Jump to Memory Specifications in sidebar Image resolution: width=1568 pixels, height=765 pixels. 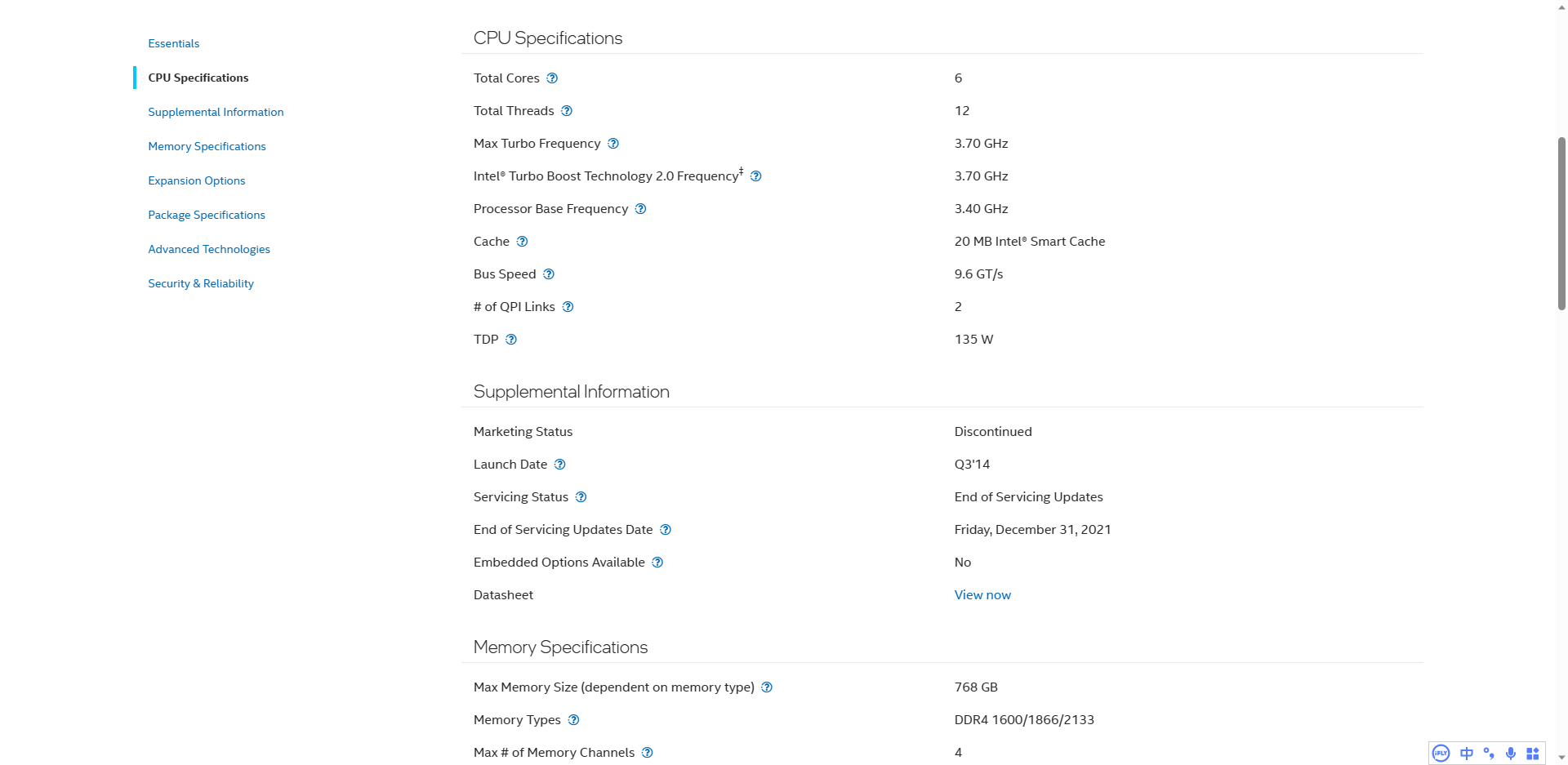pyautogui.click(x=207, y=146)
